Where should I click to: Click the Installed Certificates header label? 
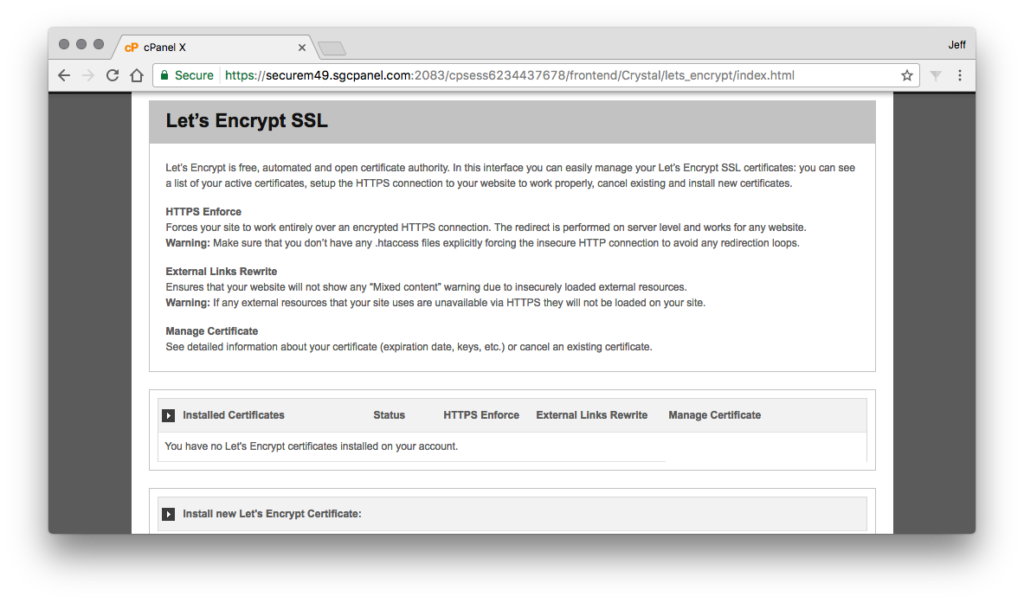point(233,415)
